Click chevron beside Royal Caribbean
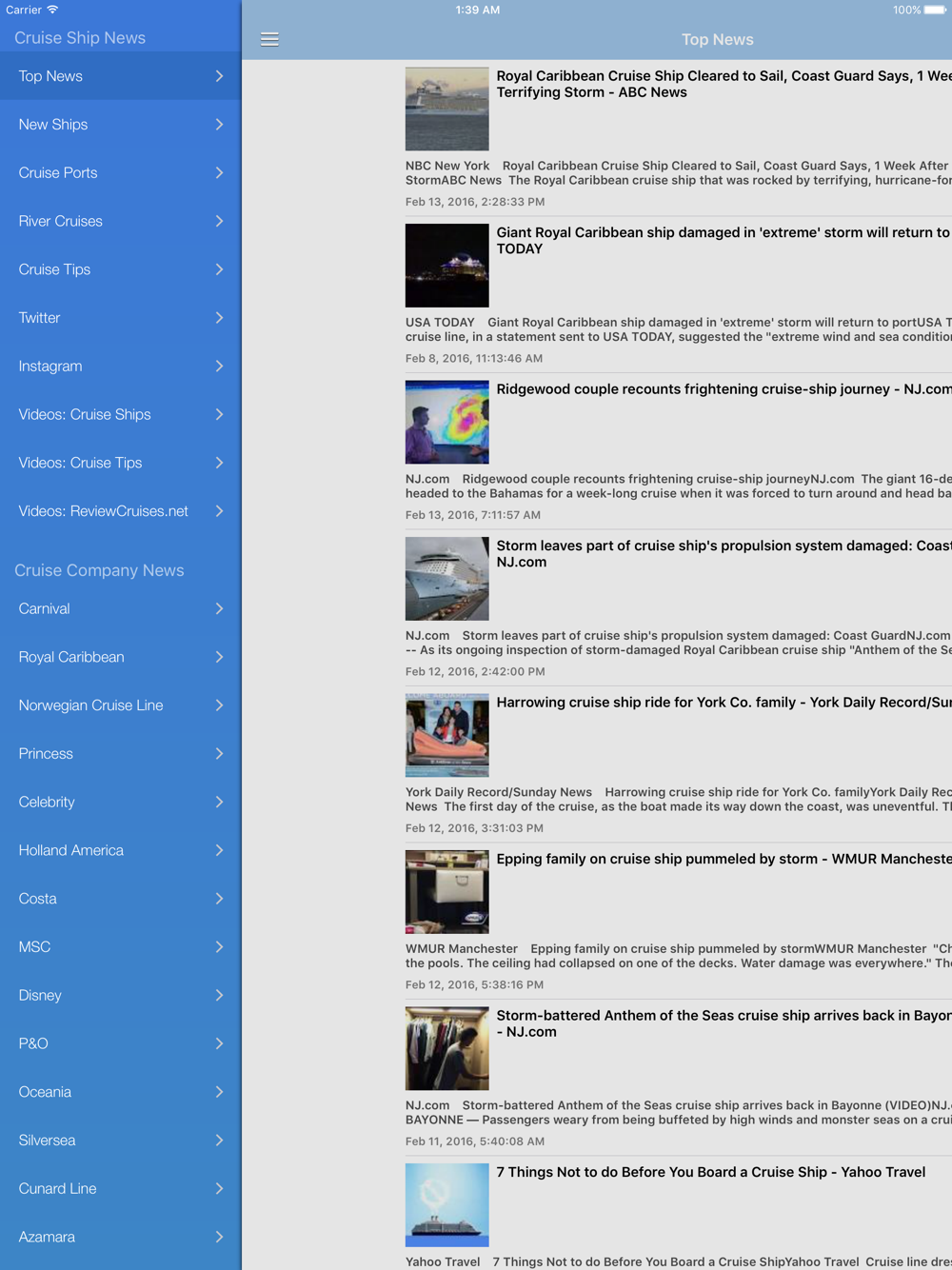The height and width of the screenshot is (1270, 952). tap(219, 657)
